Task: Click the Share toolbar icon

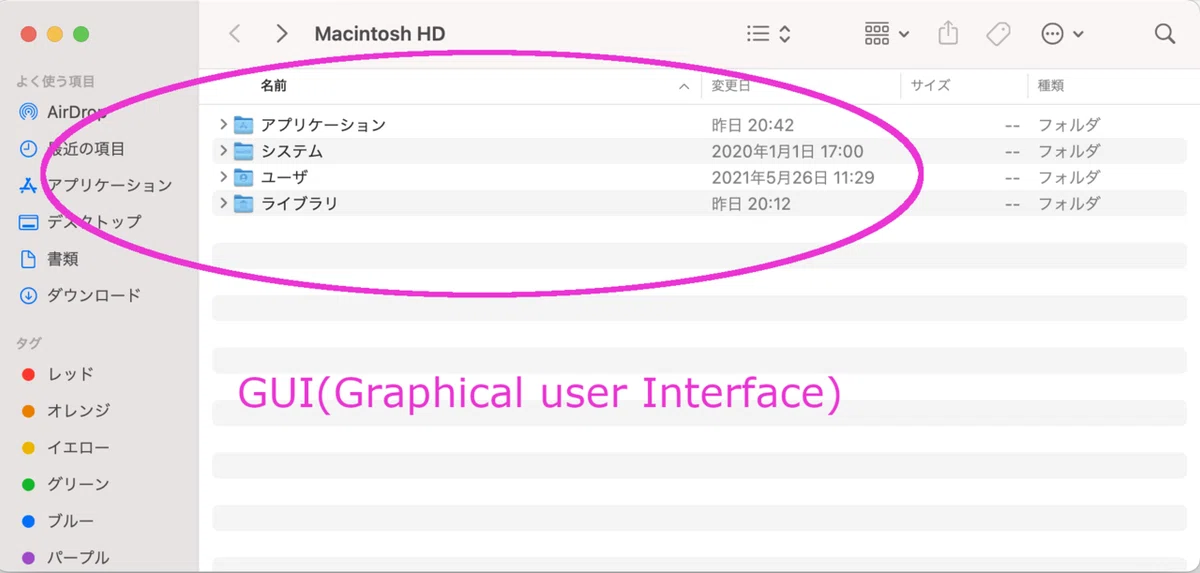Action: coord(948,33)
